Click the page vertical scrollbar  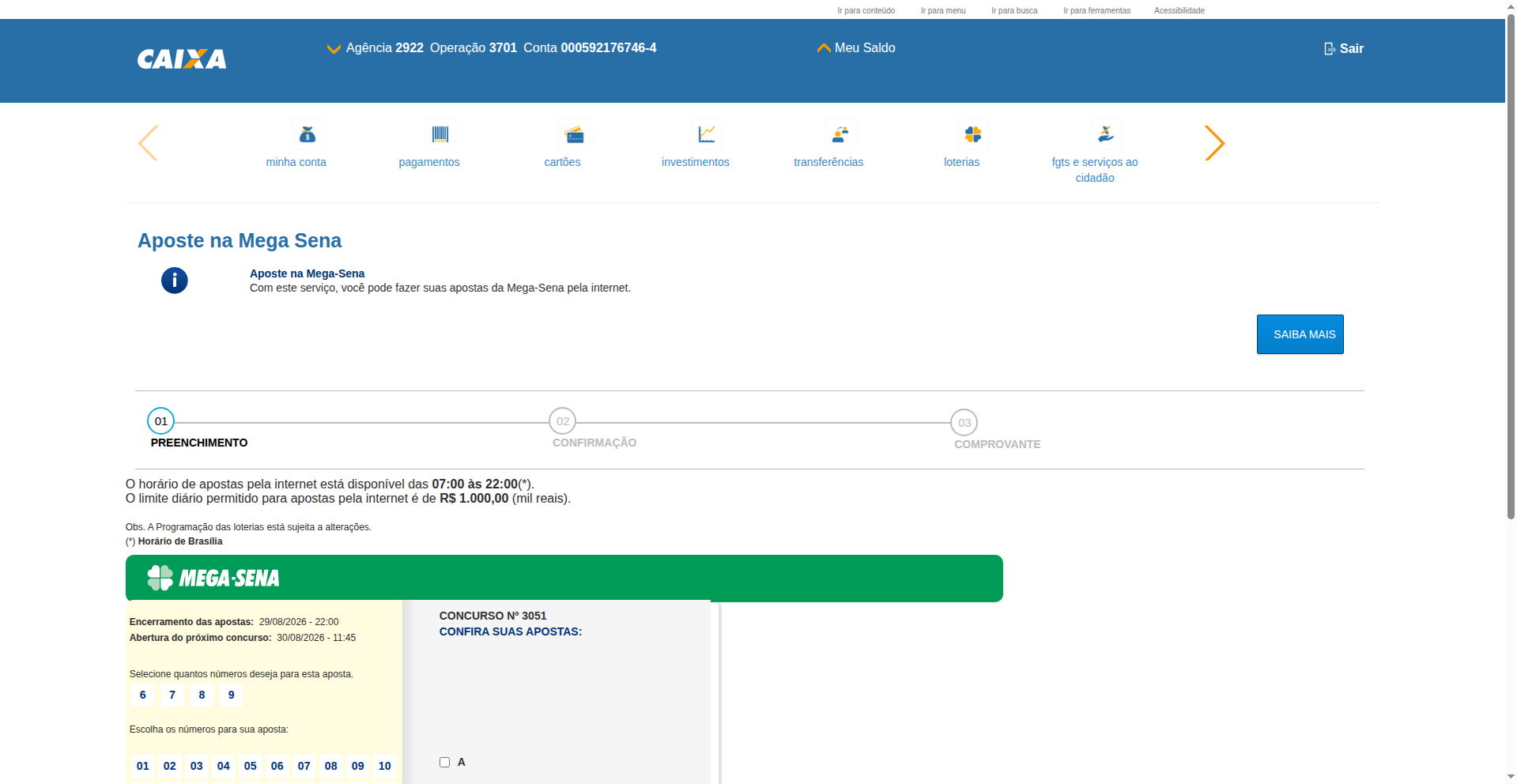coord(1511,269)
